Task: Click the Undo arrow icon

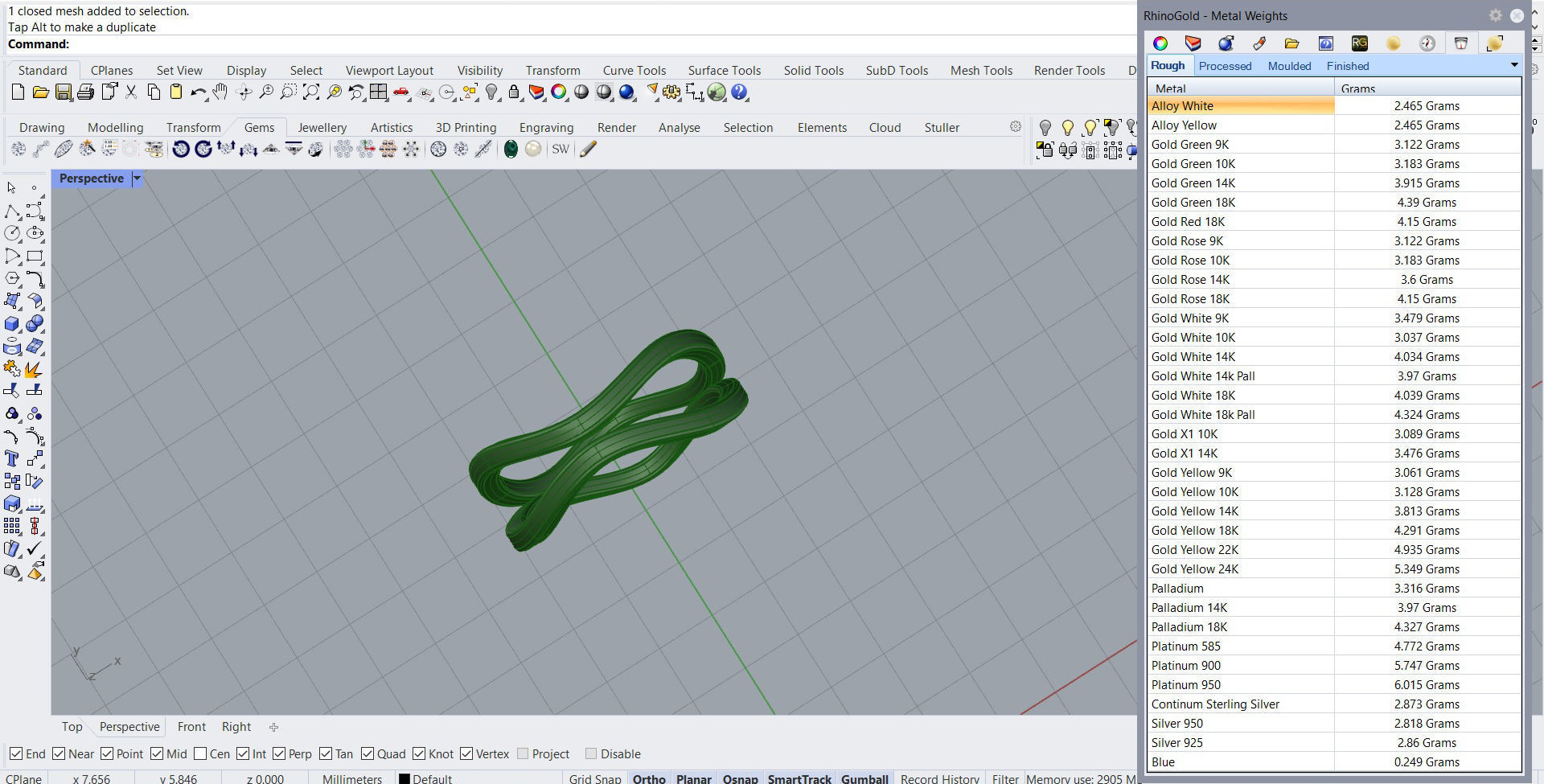Action: (198, 92)
